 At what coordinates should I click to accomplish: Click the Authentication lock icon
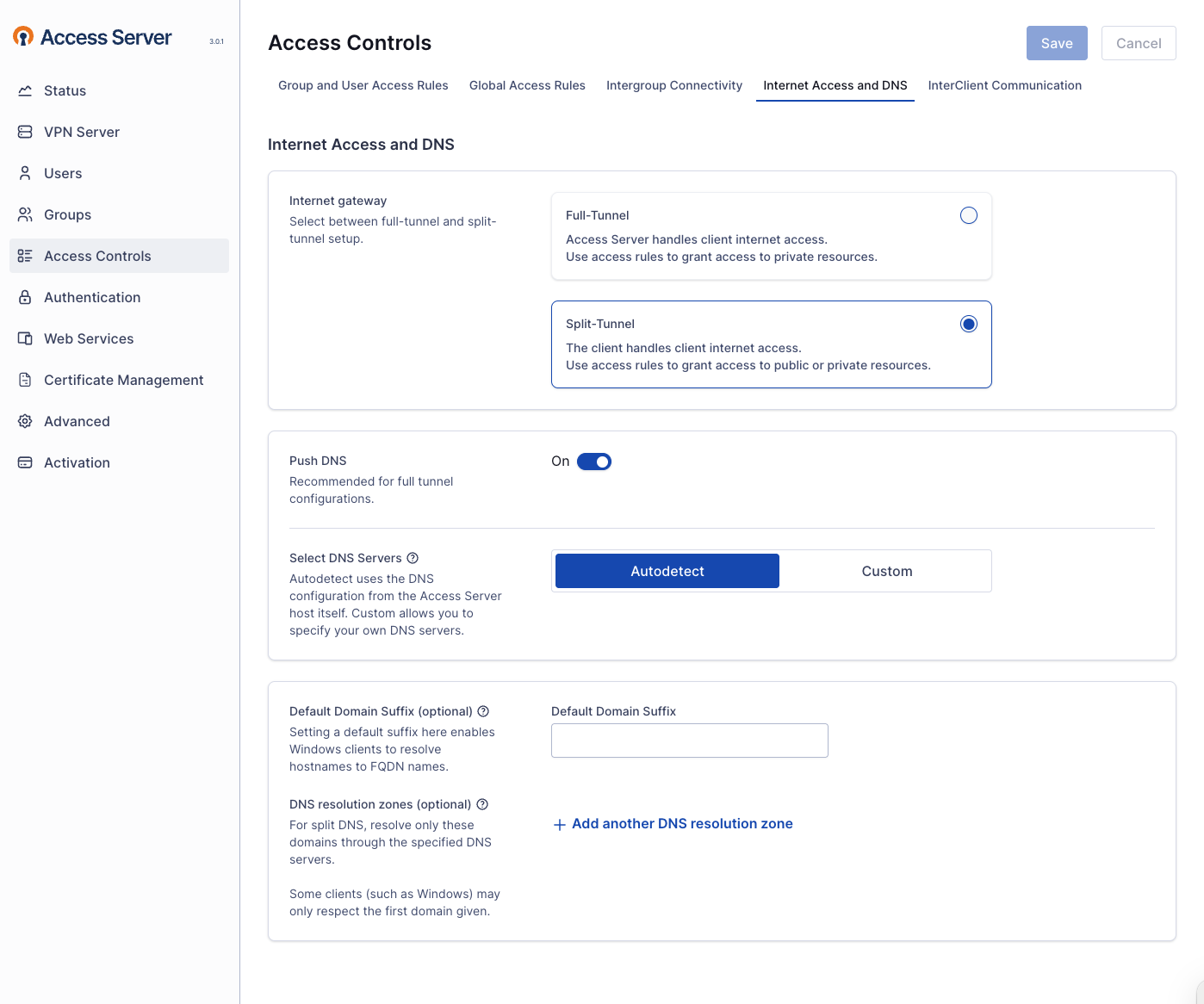click(x=25, y=297)
